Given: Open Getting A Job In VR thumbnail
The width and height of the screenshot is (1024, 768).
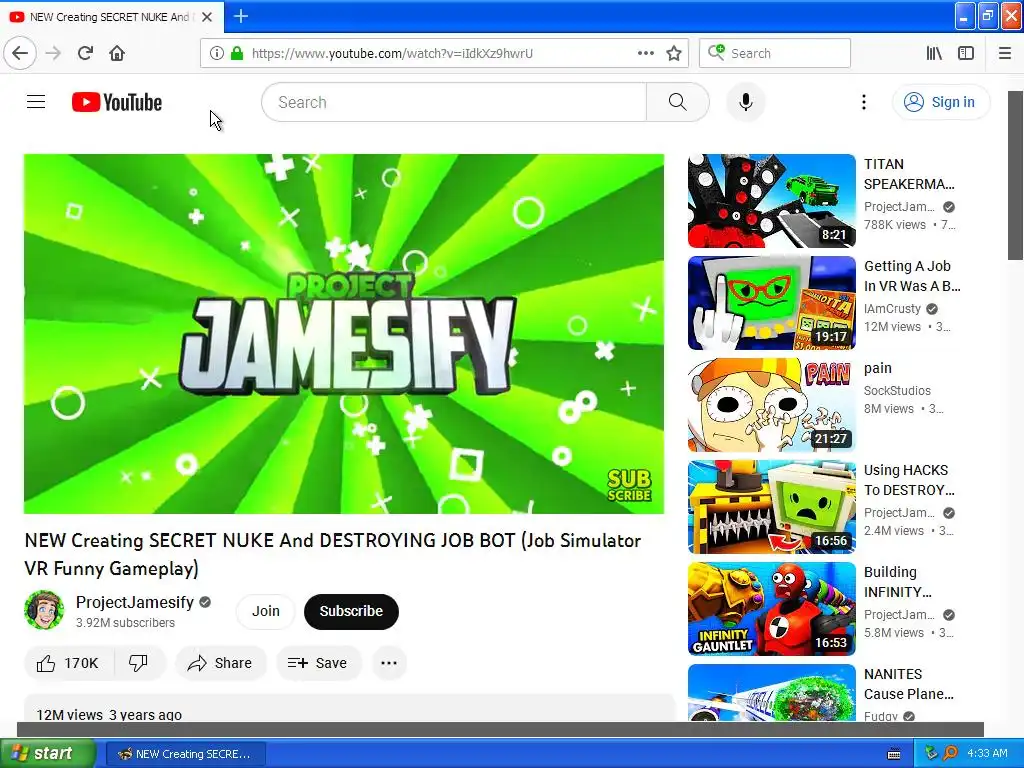Looking at the screenshot, I should pos(771,303).
